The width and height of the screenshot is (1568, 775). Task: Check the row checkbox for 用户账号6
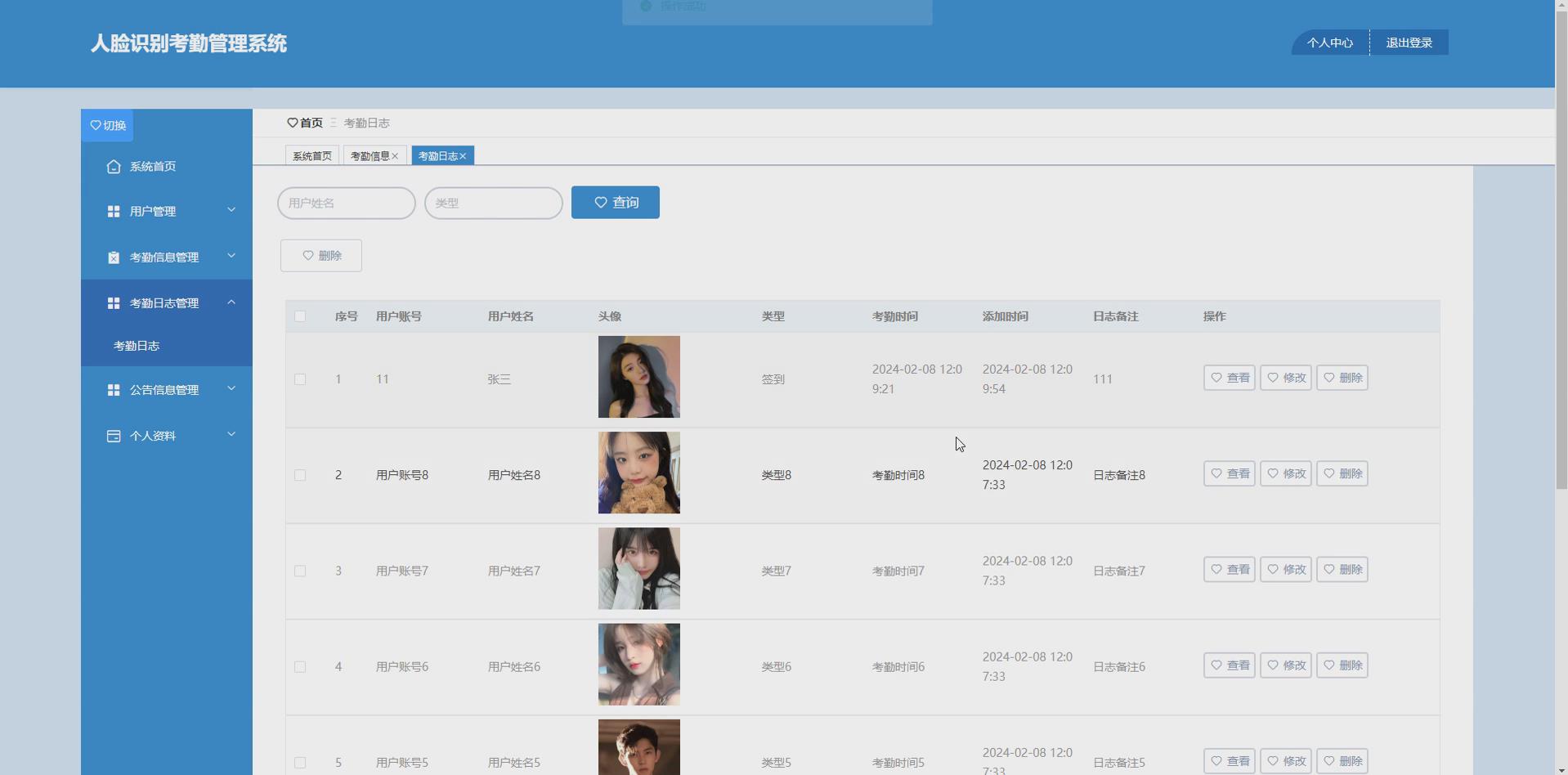pos(300,667)
